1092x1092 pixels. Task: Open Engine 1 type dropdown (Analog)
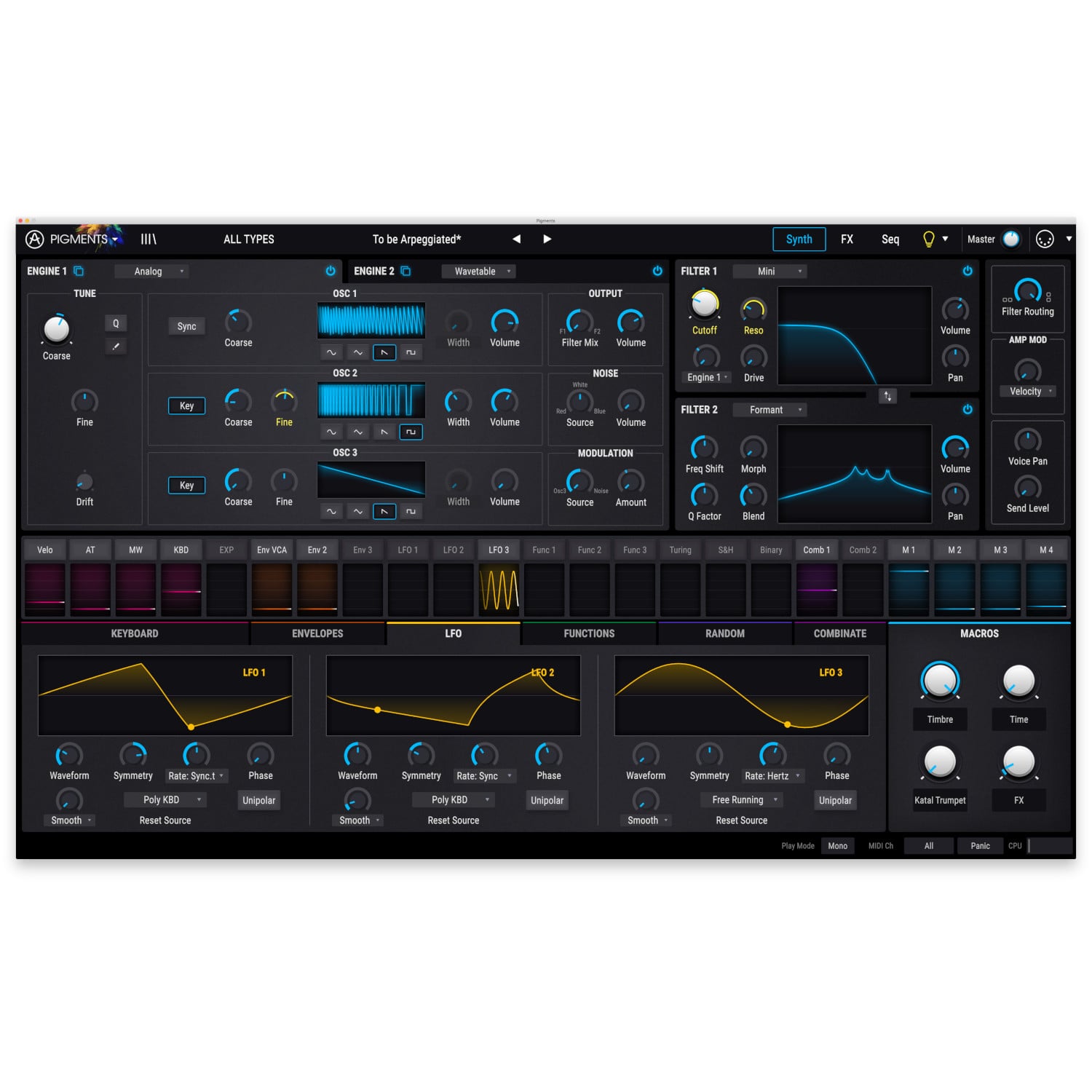pyautogui.click(x=152, y=271)
